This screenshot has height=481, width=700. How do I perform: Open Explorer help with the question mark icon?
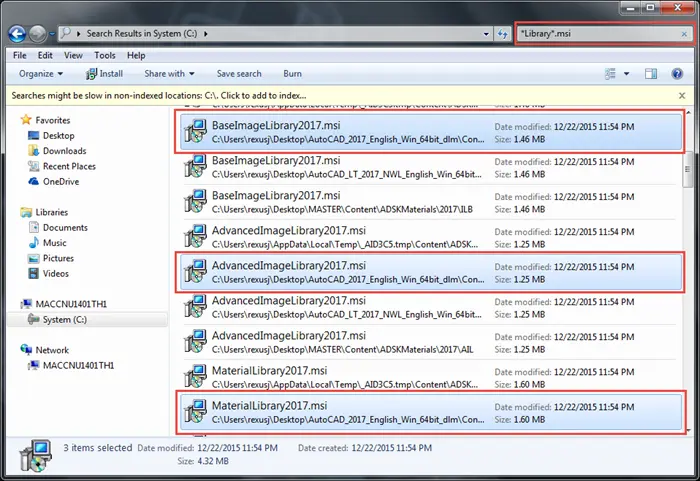click(679, 74)
